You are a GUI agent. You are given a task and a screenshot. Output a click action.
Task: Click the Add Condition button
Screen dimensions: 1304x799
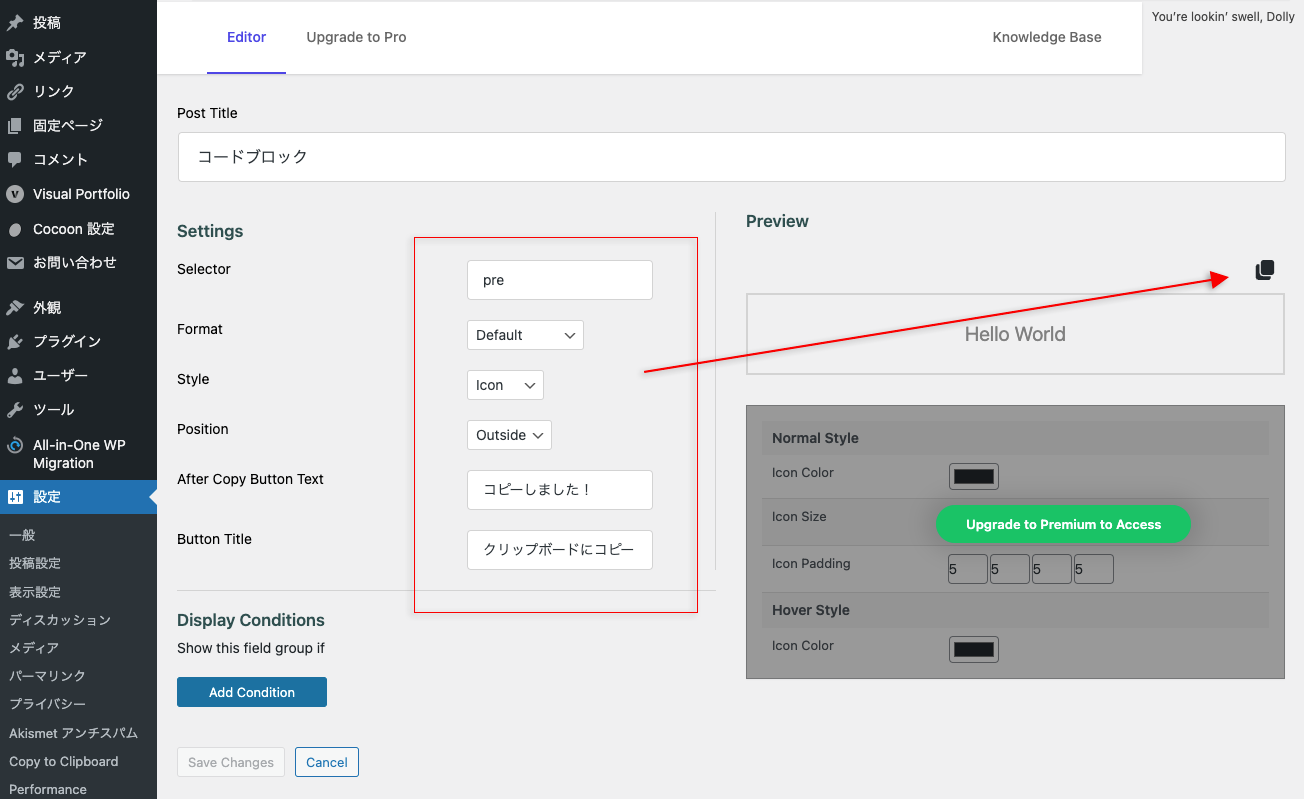251,691
